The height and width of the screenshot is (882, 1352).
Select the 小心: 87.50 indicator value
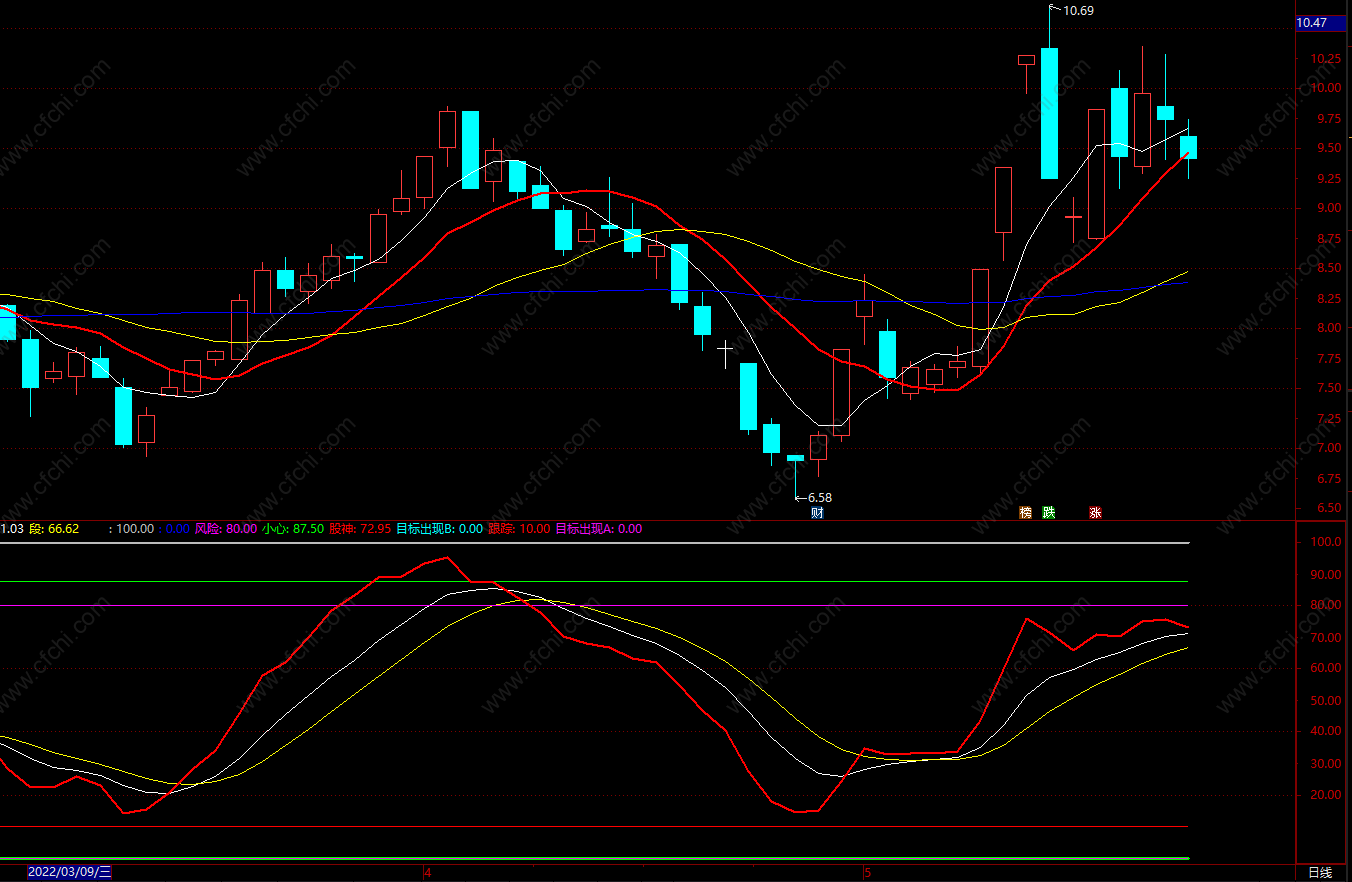coord(293,529)
